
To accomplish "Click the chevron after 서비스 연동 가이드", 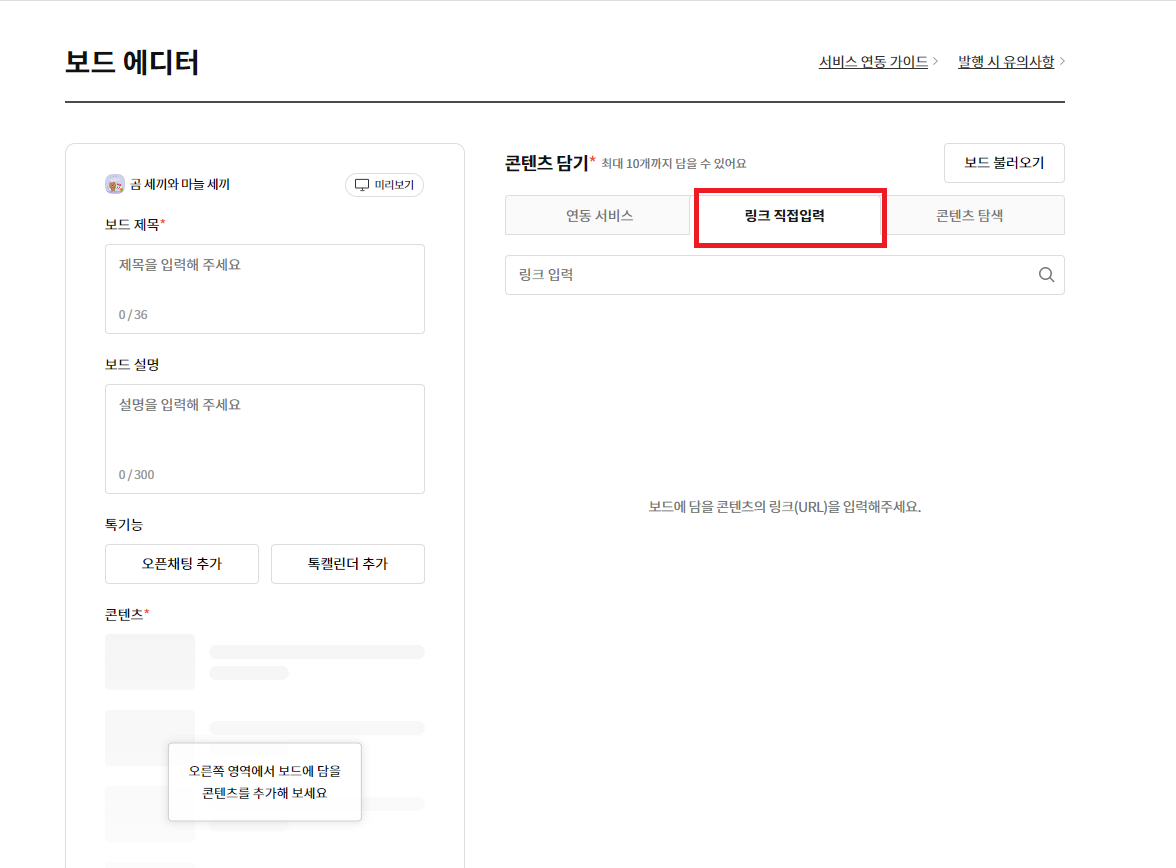I will 935,61.
